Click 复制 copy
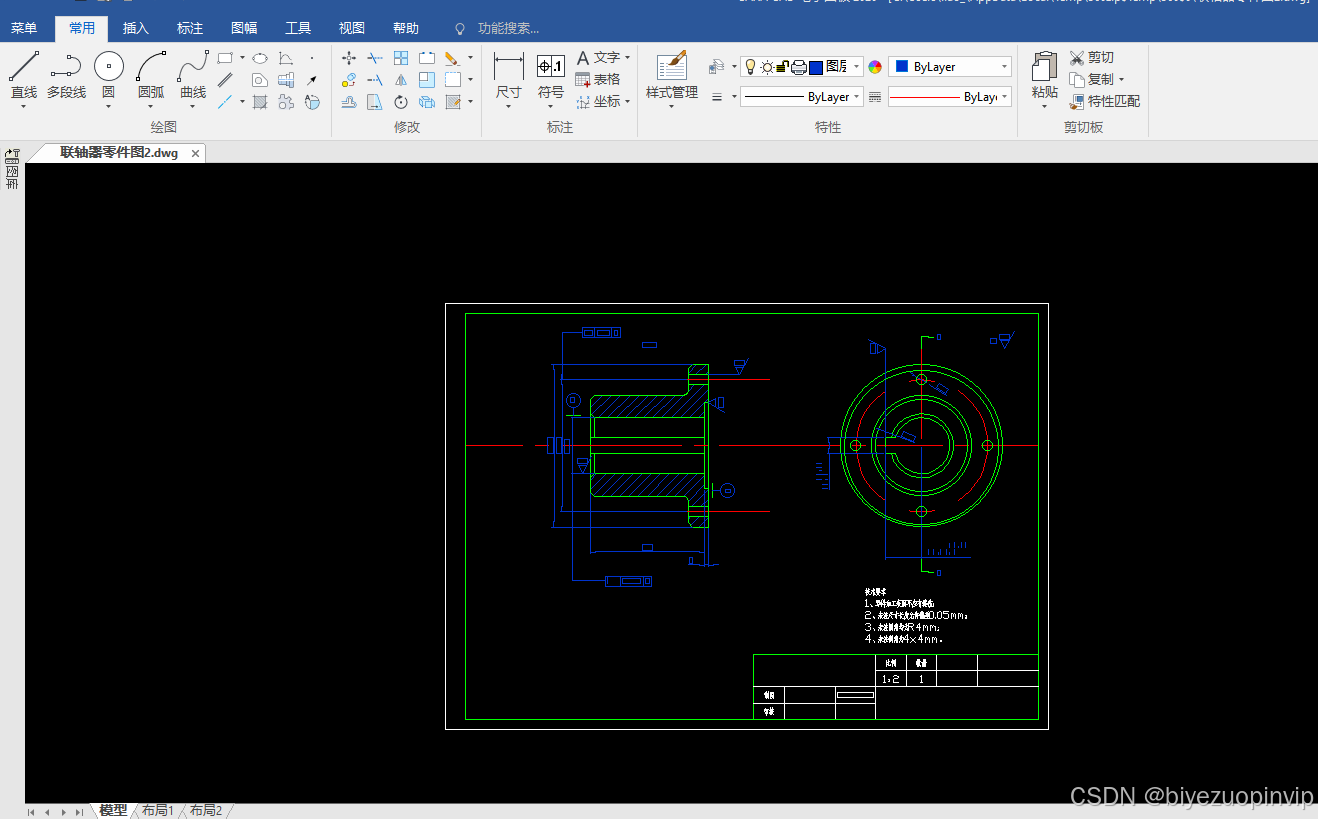The height and width of the screenshot is (819, 1318). (x=1092, y=79)
